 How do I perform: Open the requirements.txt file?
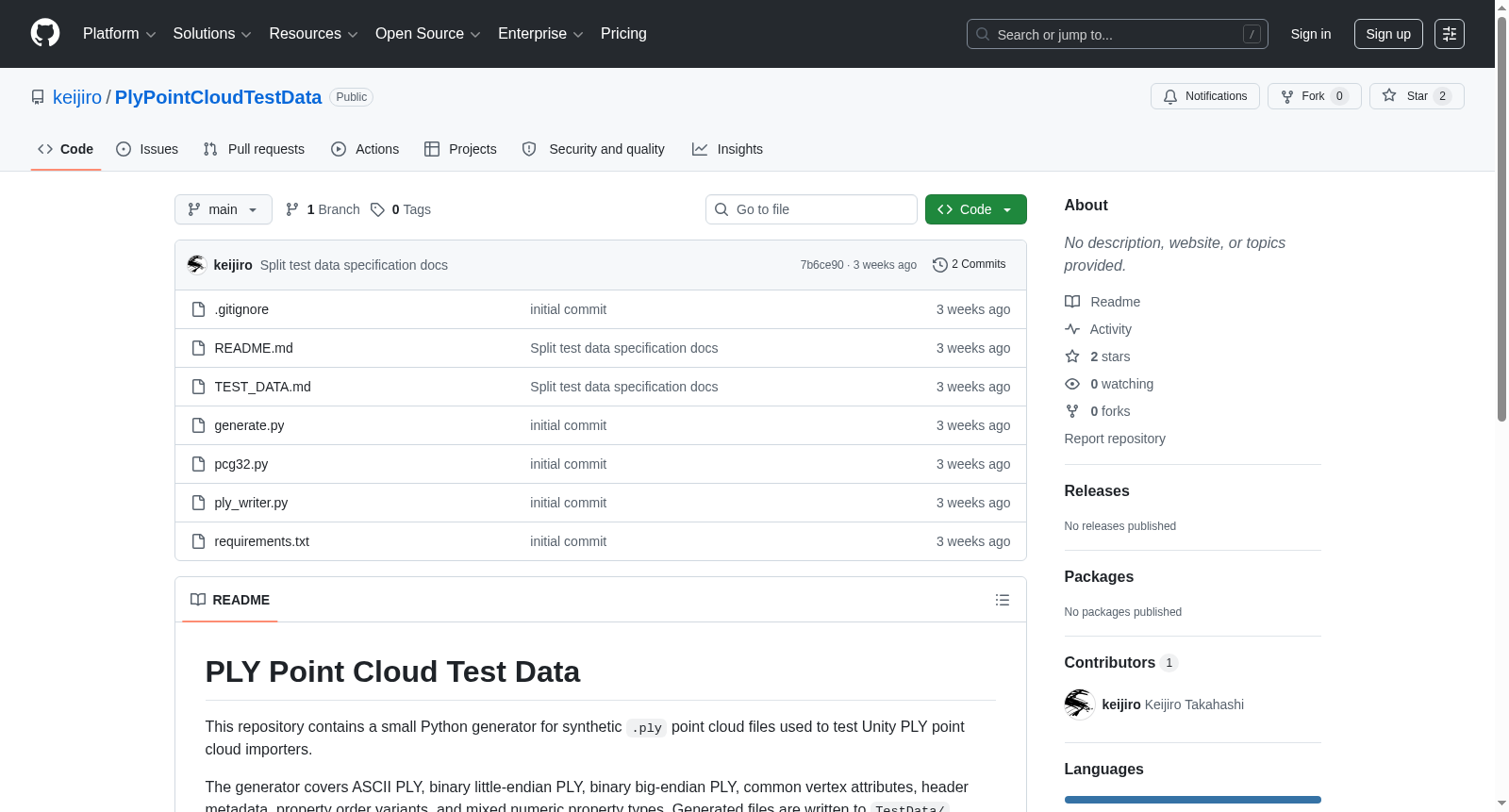262,541
